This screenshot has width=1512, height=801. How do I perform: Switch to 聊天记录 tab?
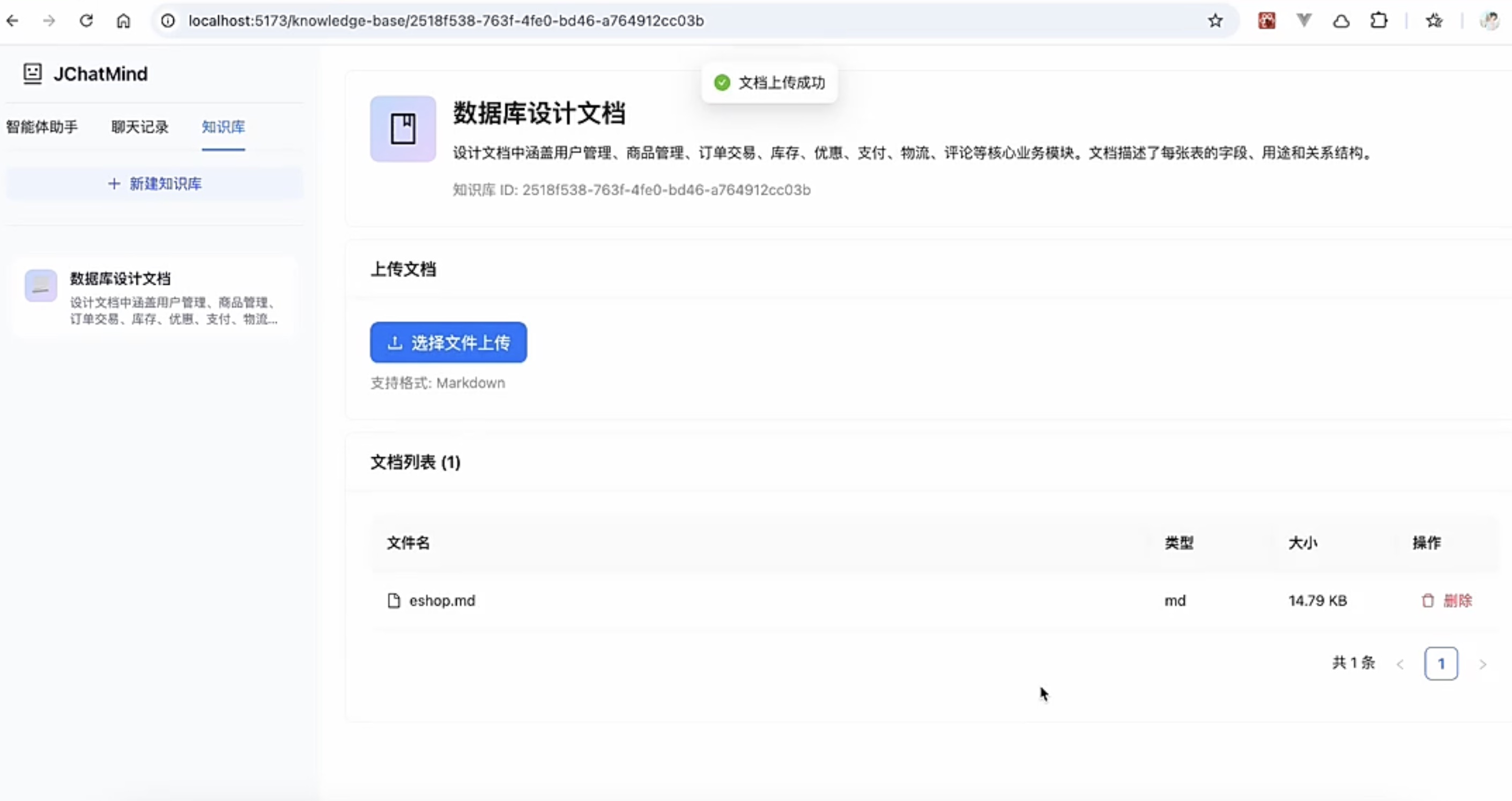(140, 127)
